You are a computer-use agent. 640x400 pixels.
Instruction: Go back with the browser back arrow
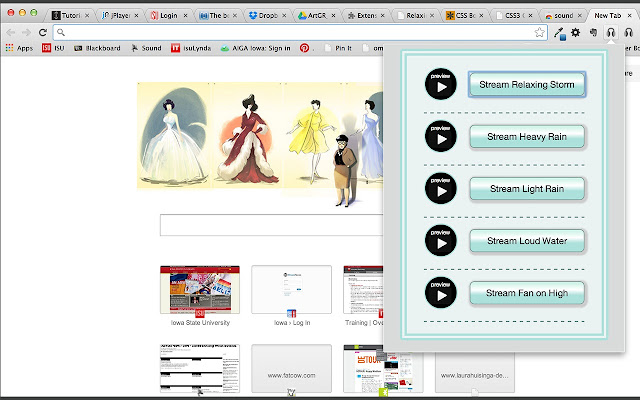tap(11, 32)
